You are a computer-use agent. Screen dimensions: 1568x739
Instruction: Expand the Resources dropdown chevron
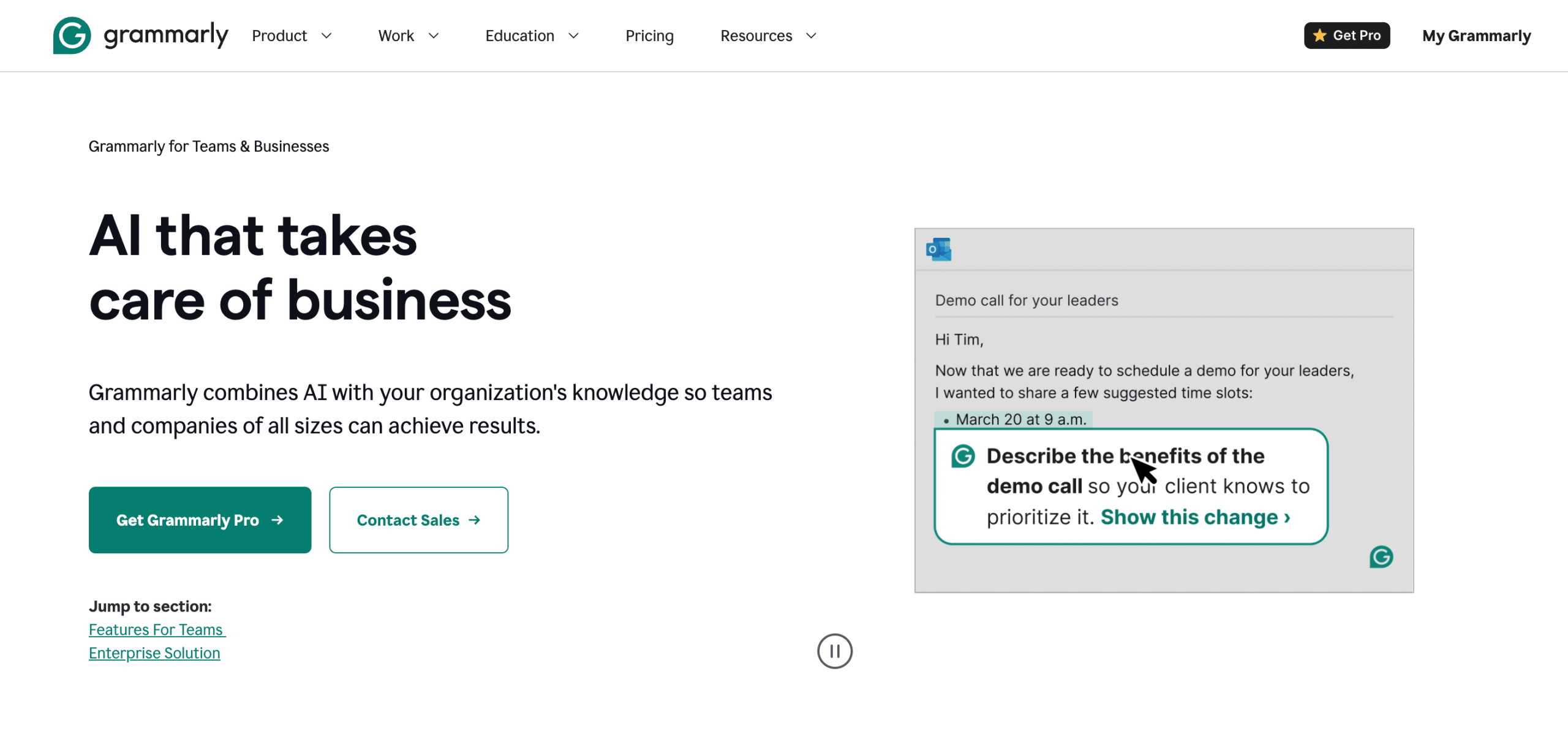click(x=811, y=36)
